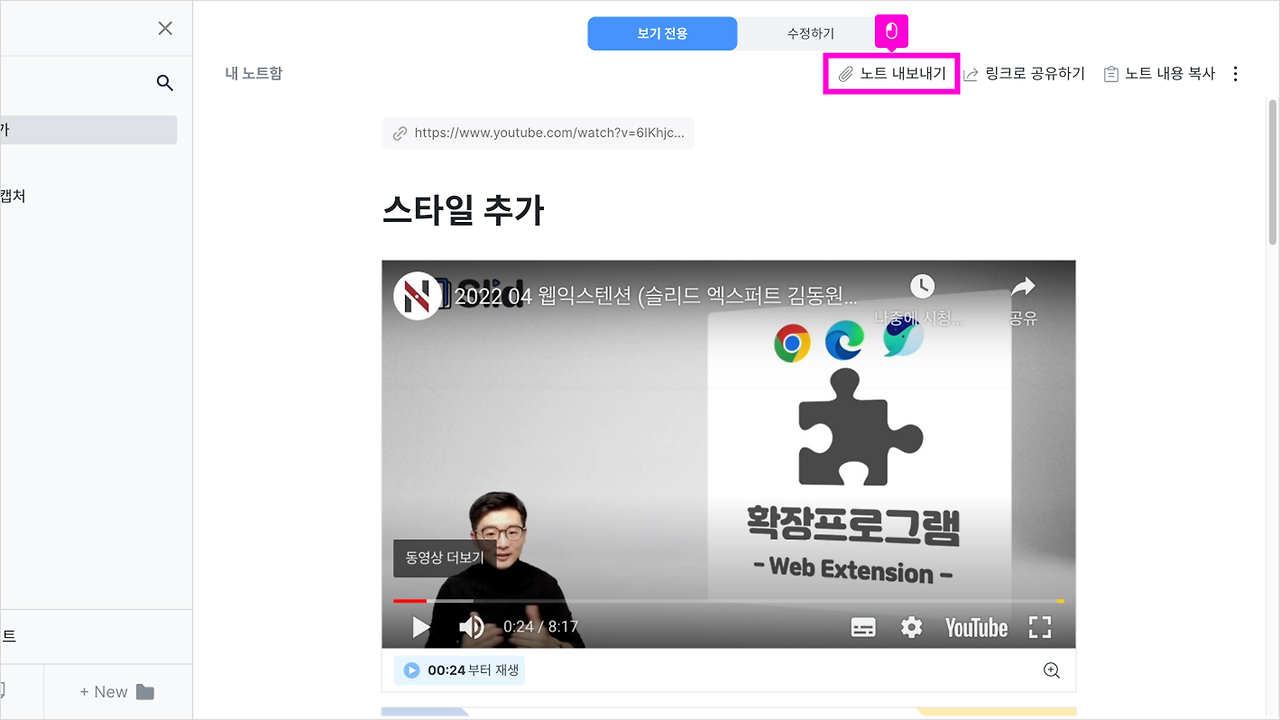Image resolution: width=1280 pixels, height=720 pixels.
Task: Open the three-dot overflow menu
Action: 1236,73
